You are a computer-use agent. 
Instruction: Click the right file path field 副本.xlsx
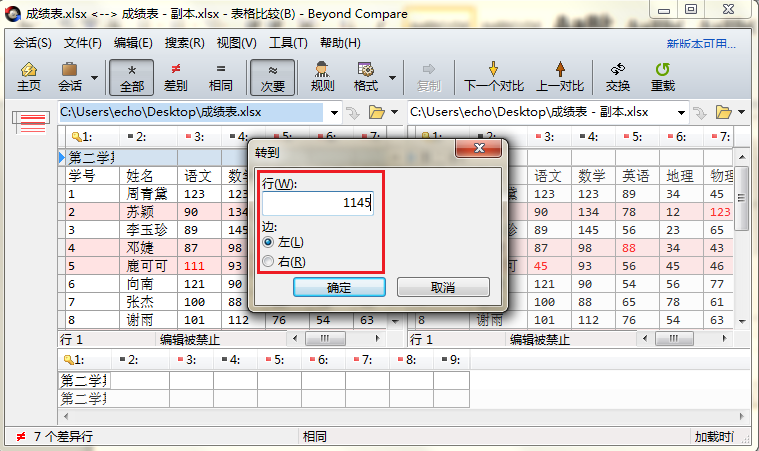tap(541, 112)
